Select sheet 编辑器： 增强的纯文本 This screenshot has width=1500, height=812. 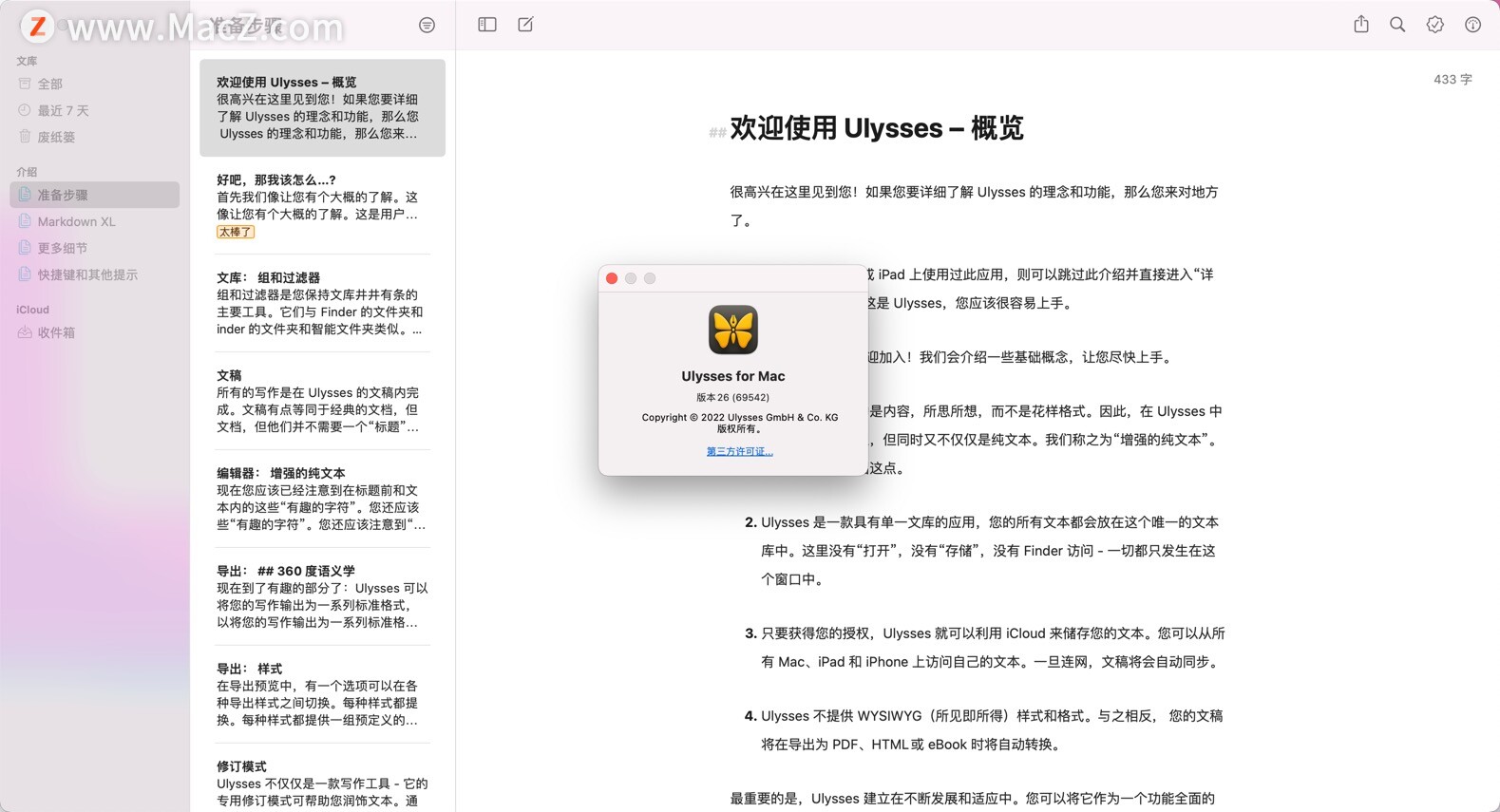(x=322, y=499)
